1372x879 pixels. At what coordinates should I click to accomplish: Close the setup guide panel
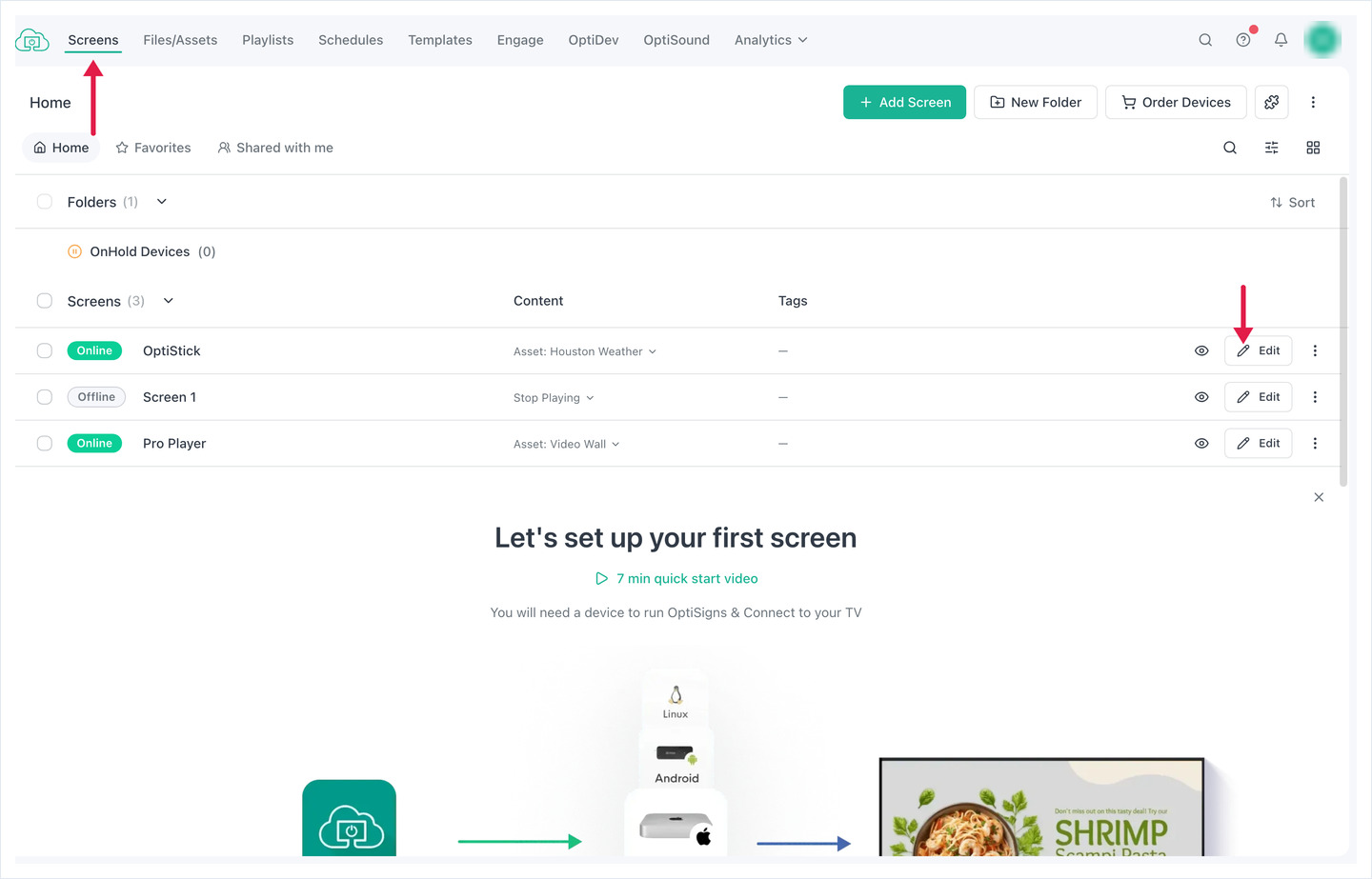(x=1319, y=497)
